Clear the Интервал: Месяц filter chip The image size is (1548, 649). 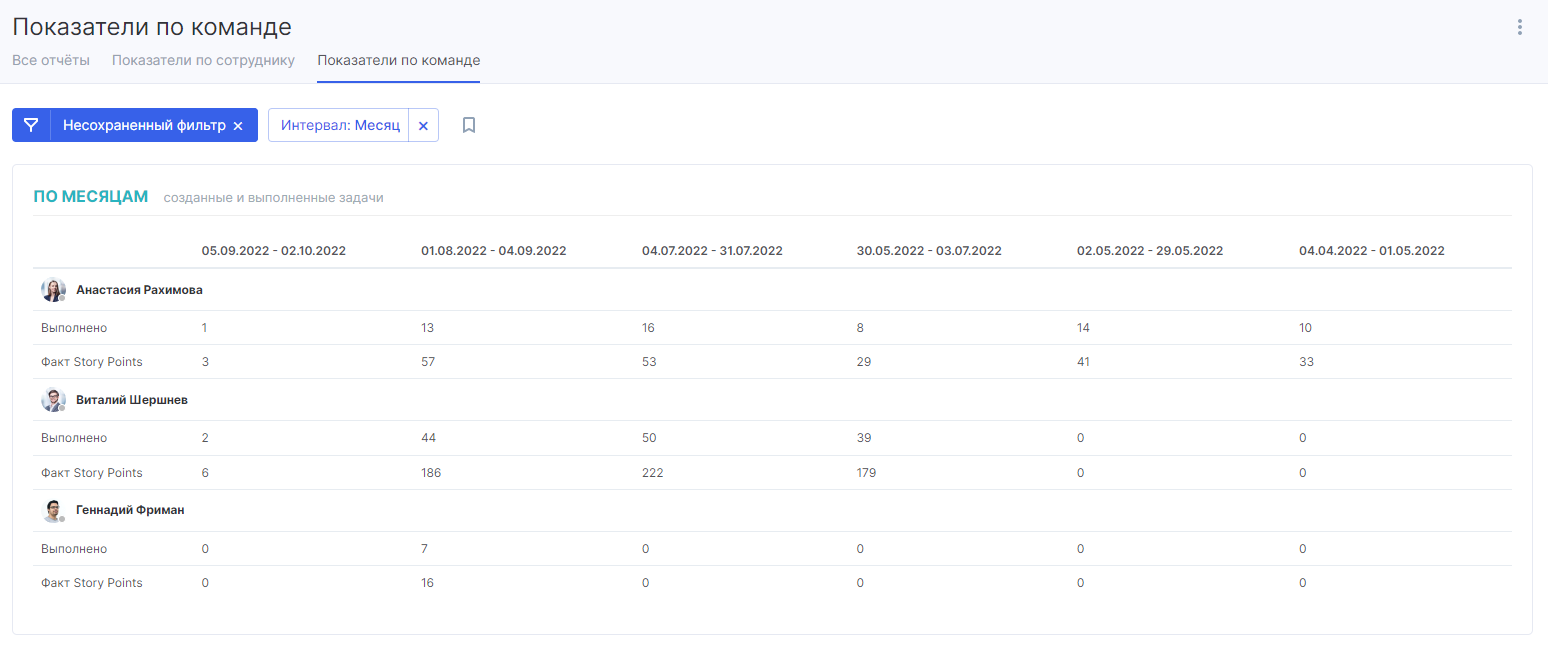[423, 126]
